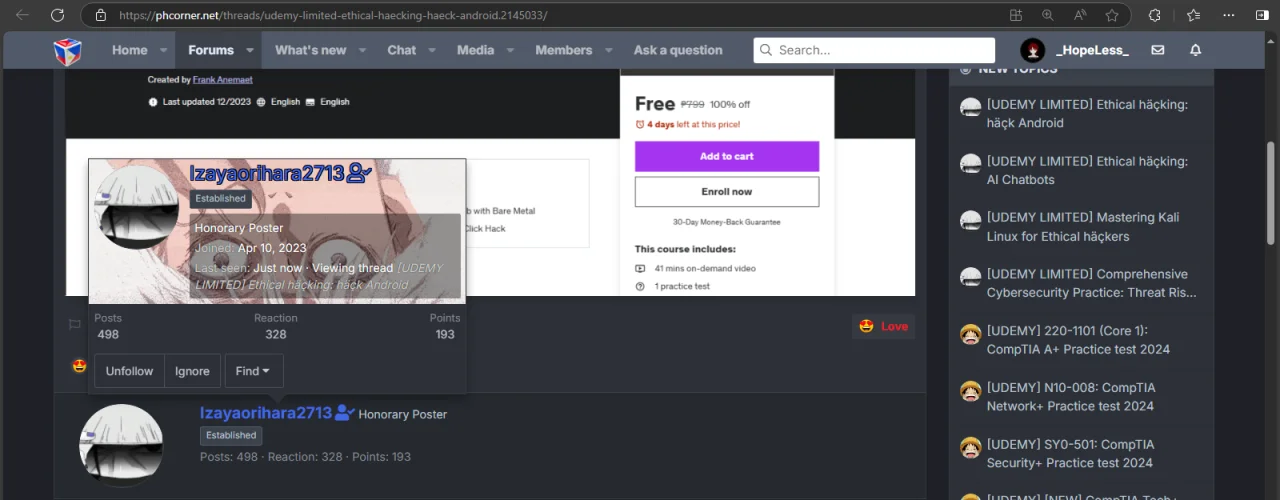
Task: Open the Members nav item
Action: coord(564,50)
